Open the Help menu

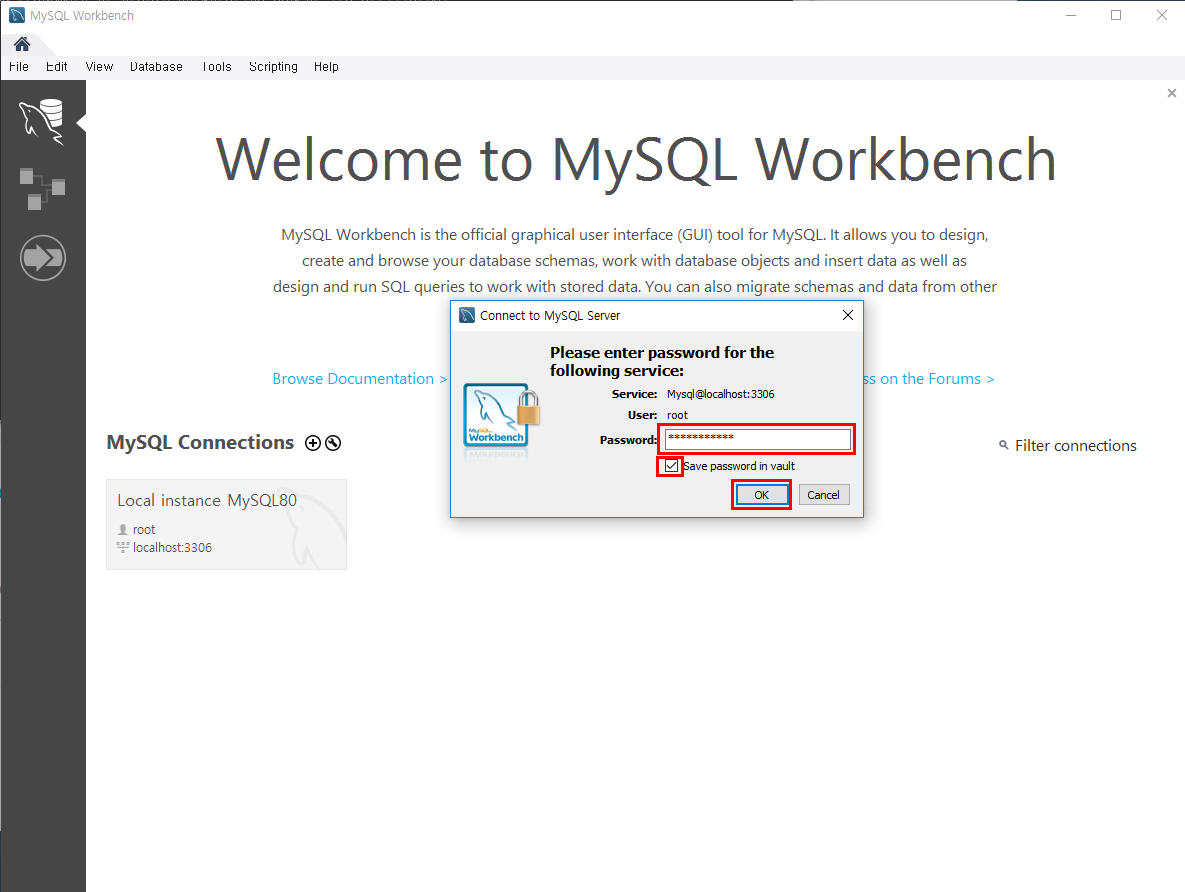tap(326, 67)
